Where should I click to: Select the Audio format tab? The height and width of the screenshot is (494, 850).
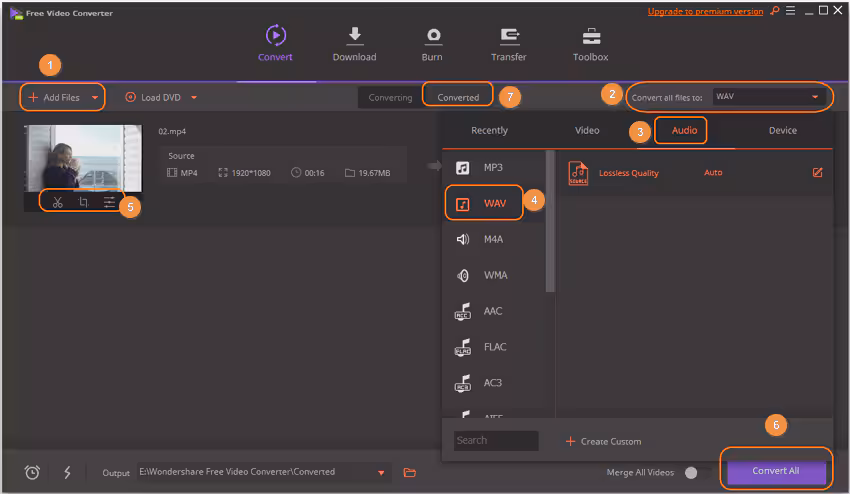684,130
